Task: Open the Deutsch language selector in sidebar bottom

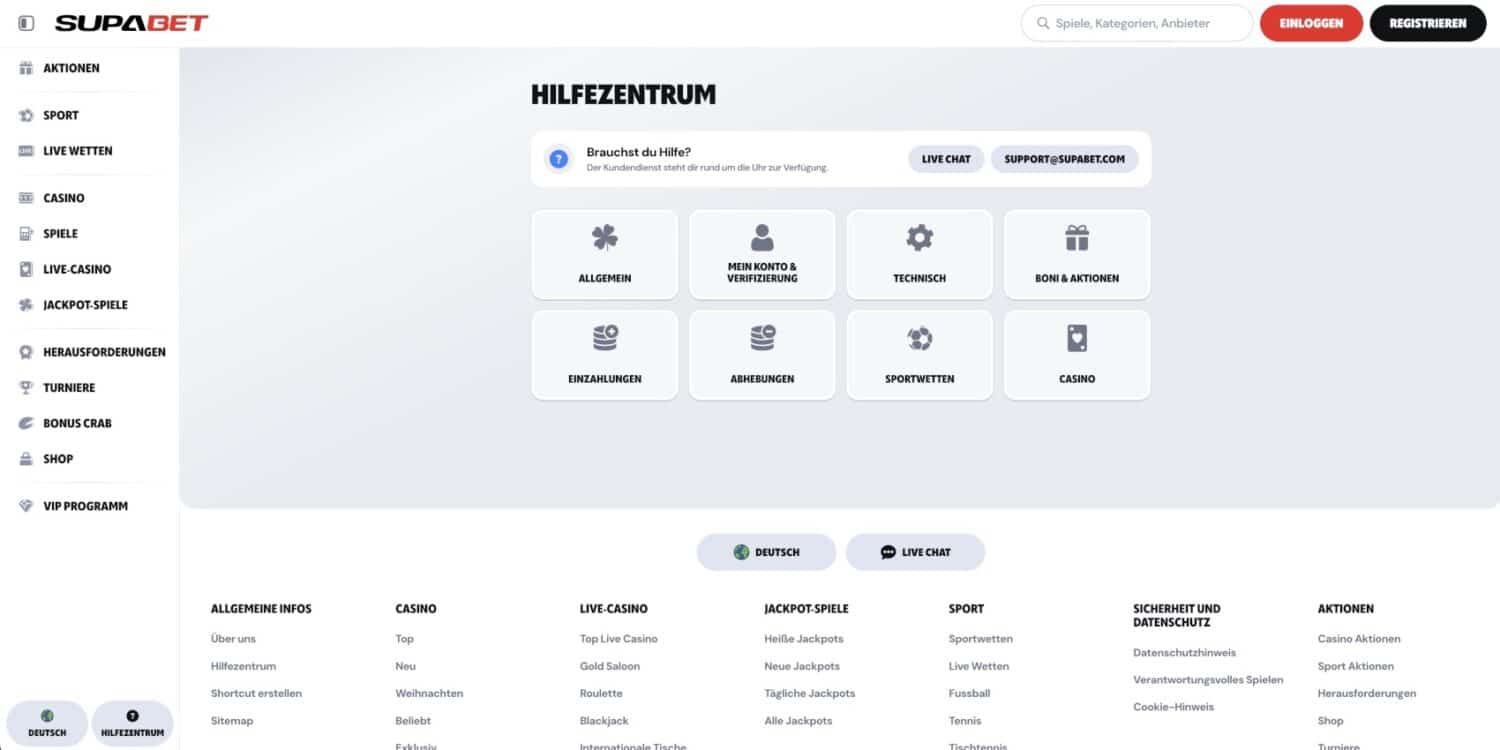Action: tap(47, 724)
